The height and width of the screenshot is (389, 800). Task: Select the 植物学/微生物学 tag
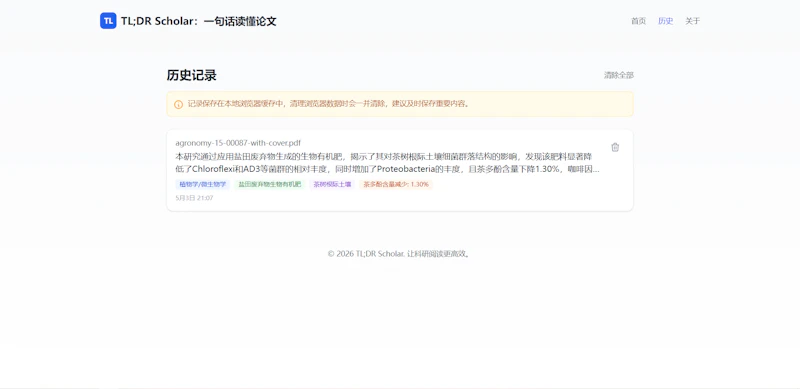(203, 184)
